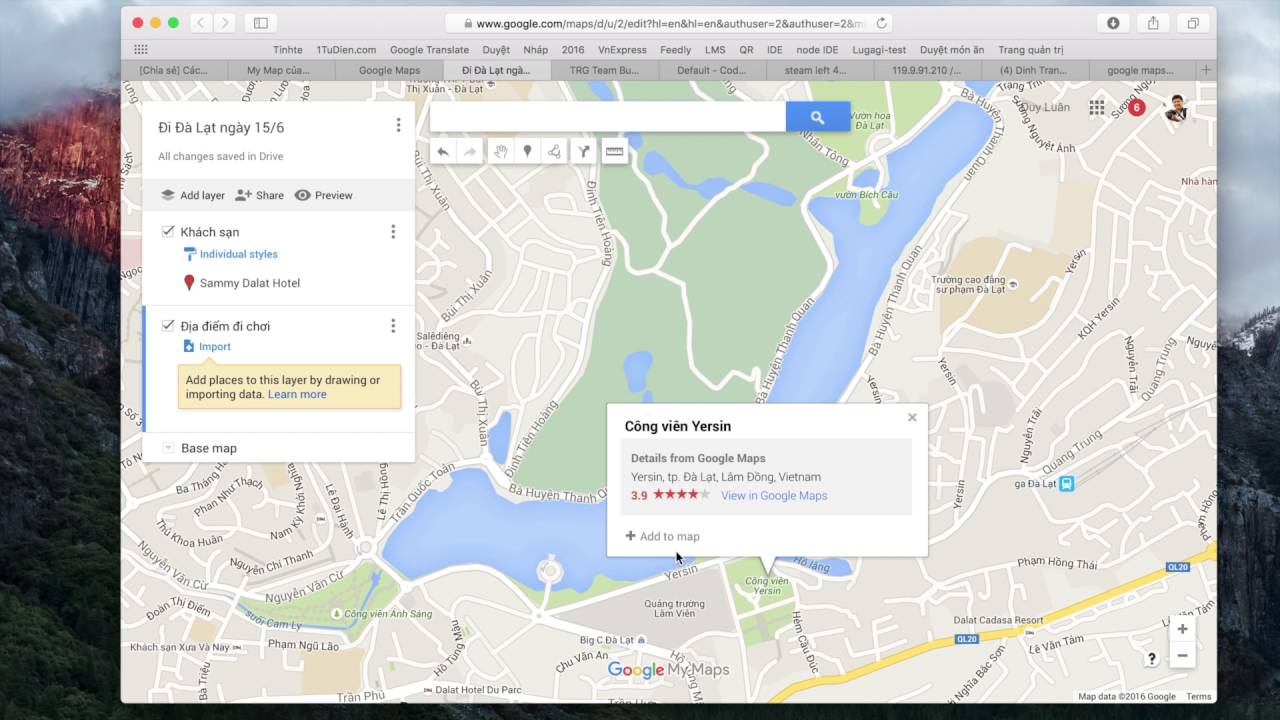Click Add layer
This screenshot has height=720, width=1280.
193,195
